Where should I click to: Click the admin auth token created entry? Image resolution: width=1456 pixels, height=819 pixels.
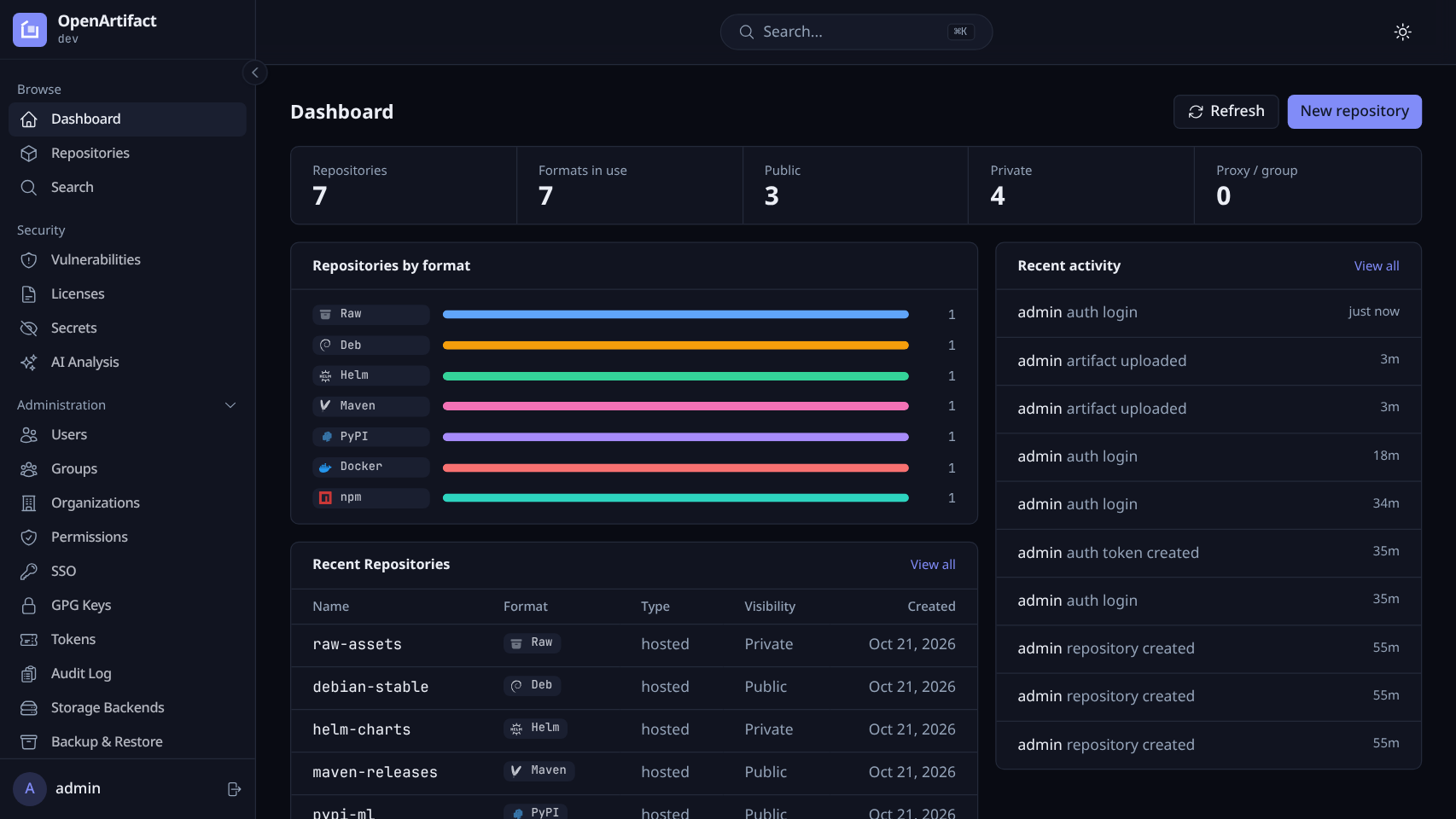click(1208, 553)
